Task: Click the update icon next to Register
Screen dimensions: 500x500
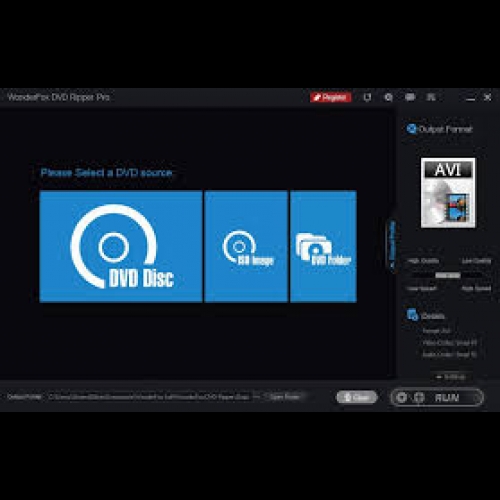Action: coord(367,97)
